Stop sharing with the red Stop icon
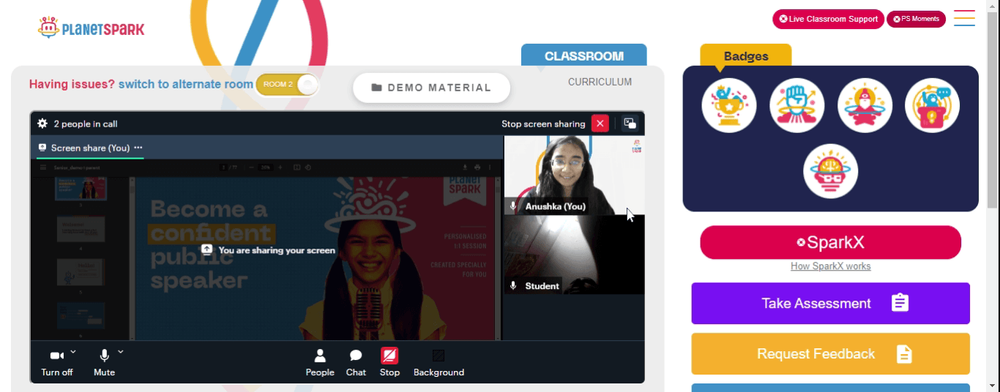1000x392 pixels. tap(389, 356)
